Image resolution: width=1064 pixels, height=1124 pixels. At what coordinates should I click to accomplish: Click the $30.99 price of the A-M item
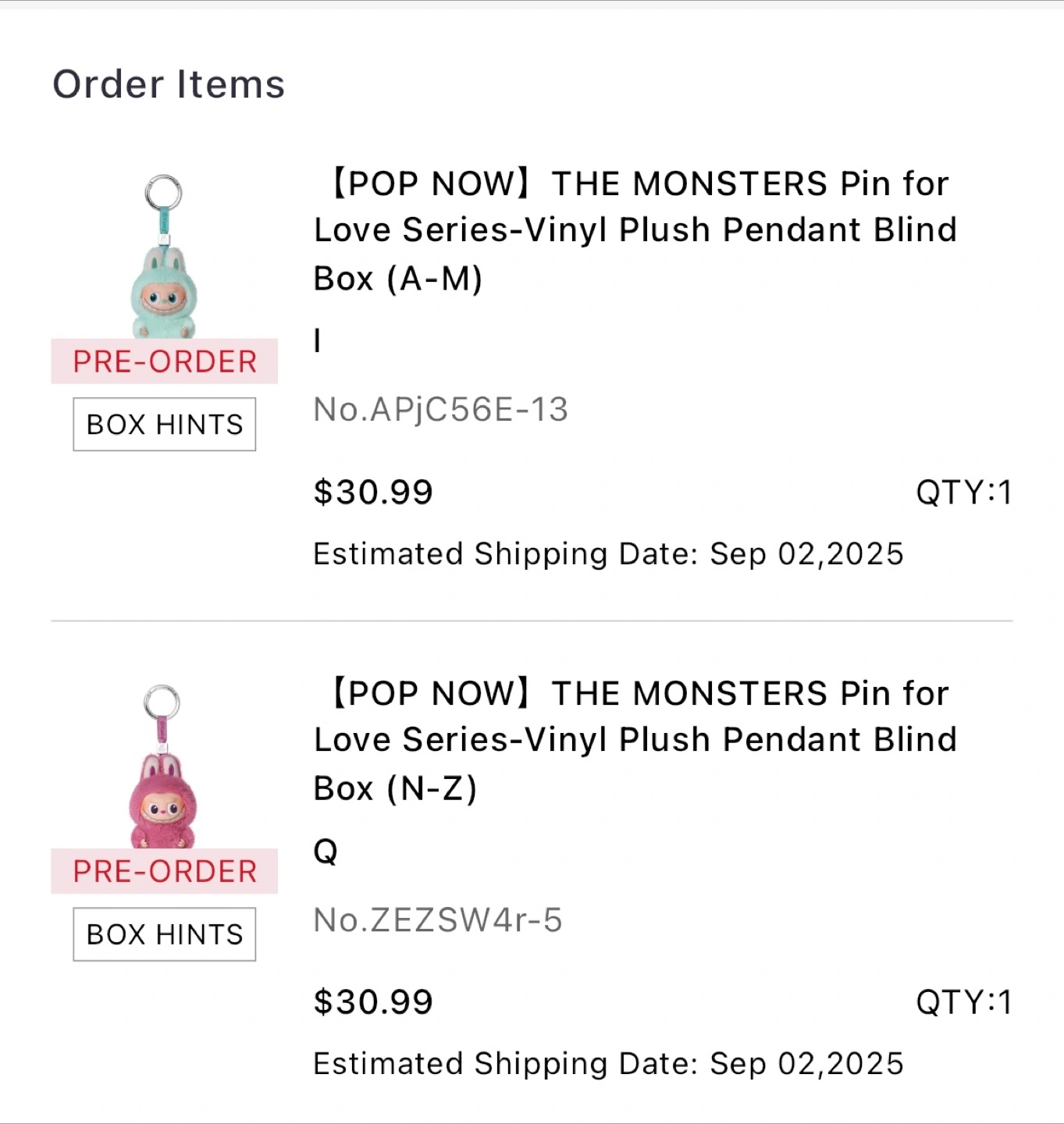[x=373, y=493]
